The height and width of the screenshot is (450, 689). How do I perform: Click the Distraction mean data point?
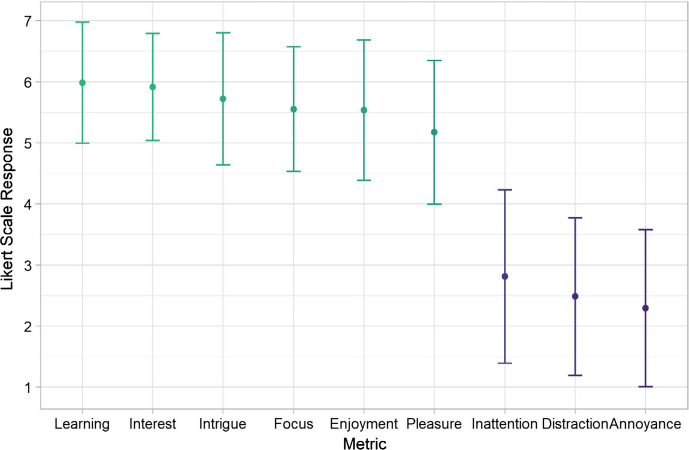point(575,296)
